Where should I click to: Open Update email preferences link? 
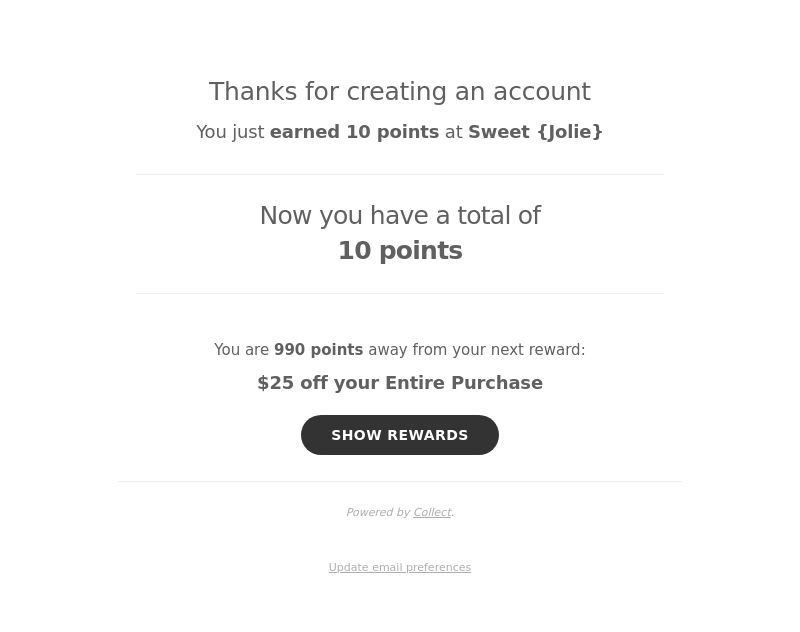399,567
